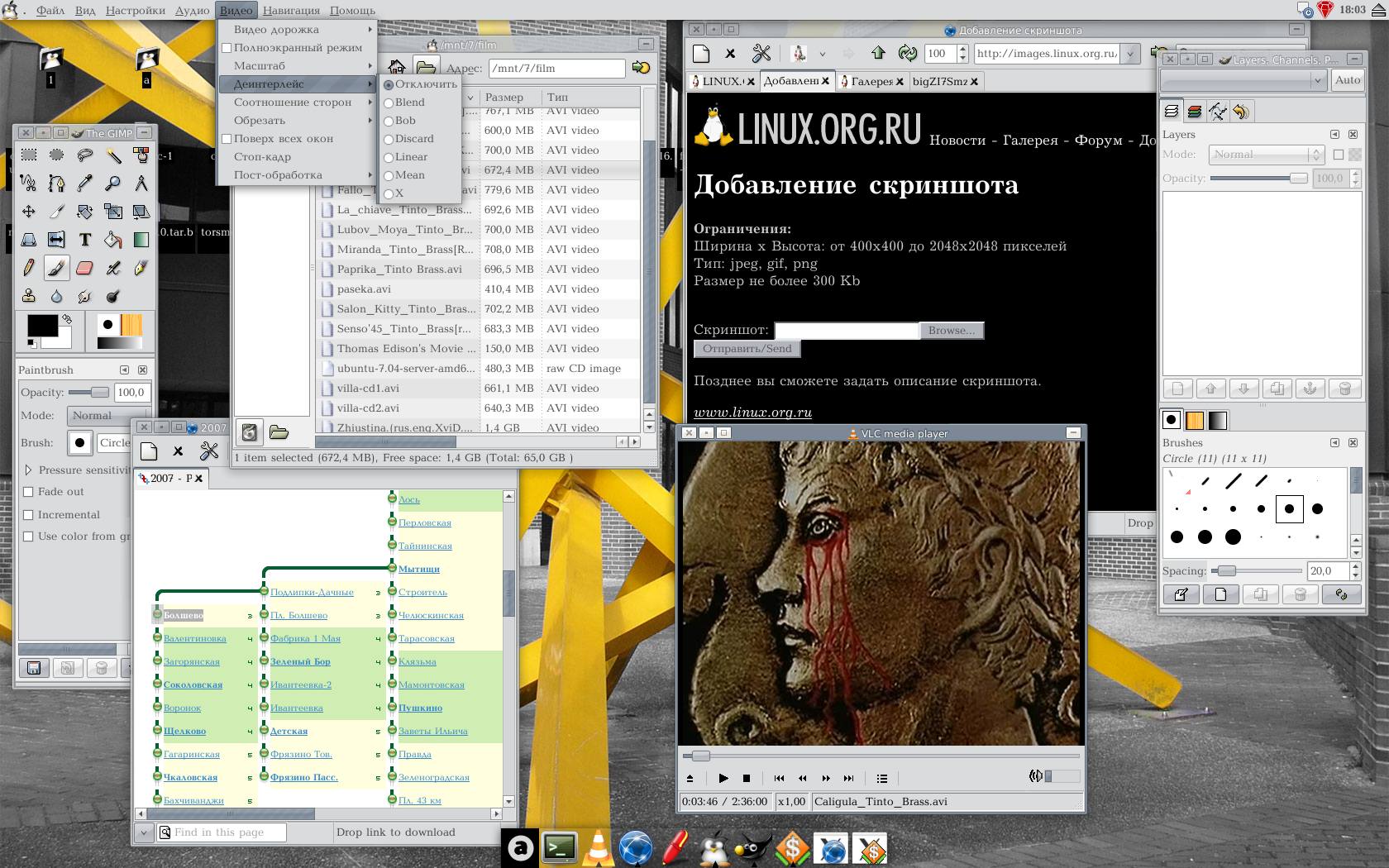Image resolution: width=1389 pixels, height=868 pixels.
Task: Click the Auto button in Layers dialog
Action: (1348, 80)
